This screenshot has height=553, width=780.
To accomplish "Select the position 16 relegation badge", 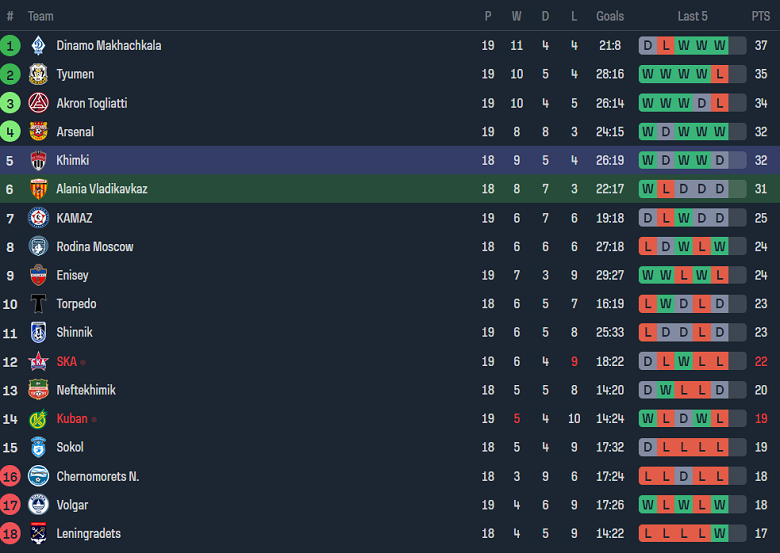I will tap(10, 477).
